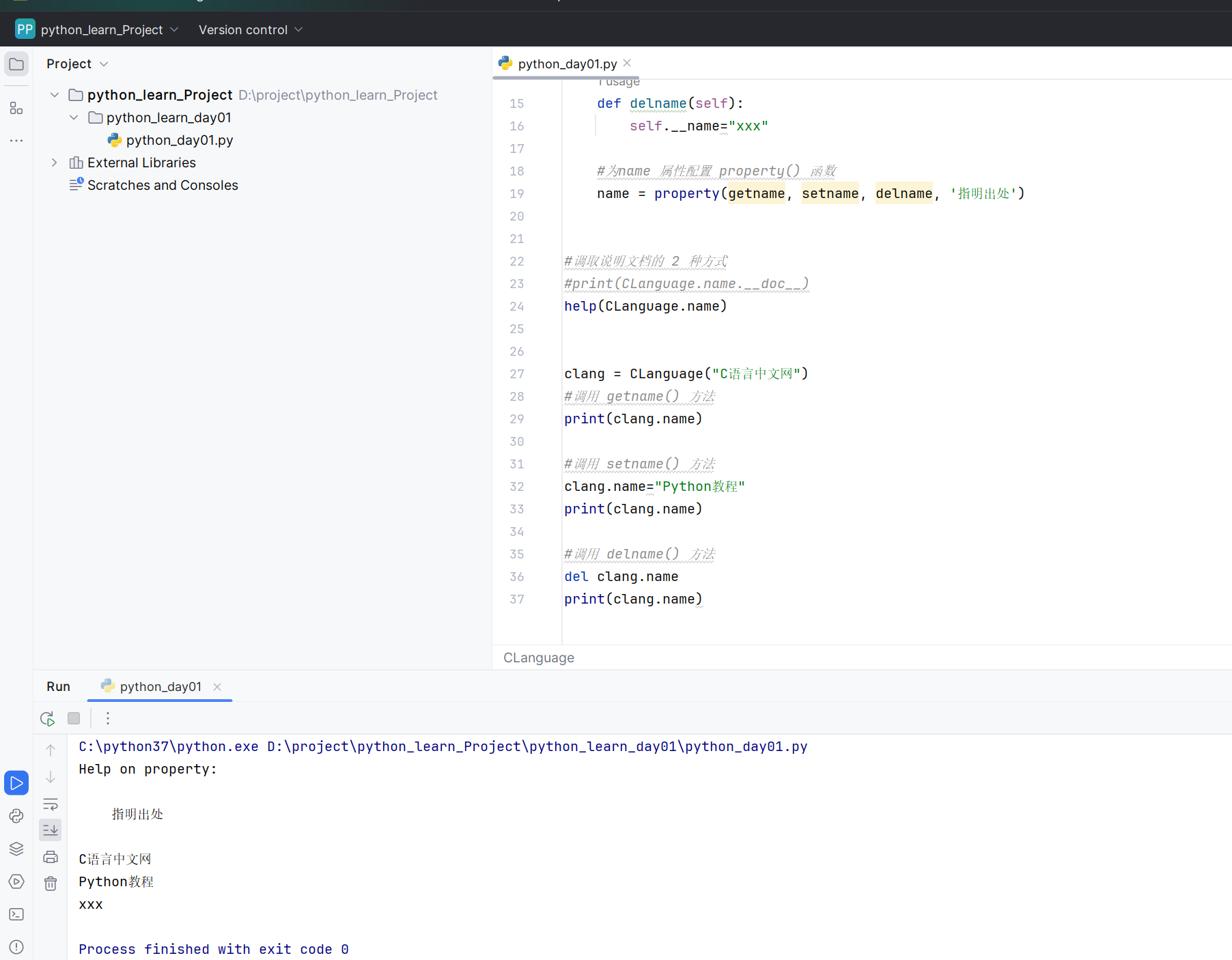The width and height of the screenshot is (1232, 960).
Task: Clear all console output trash icon
Action: coord(51,884)
